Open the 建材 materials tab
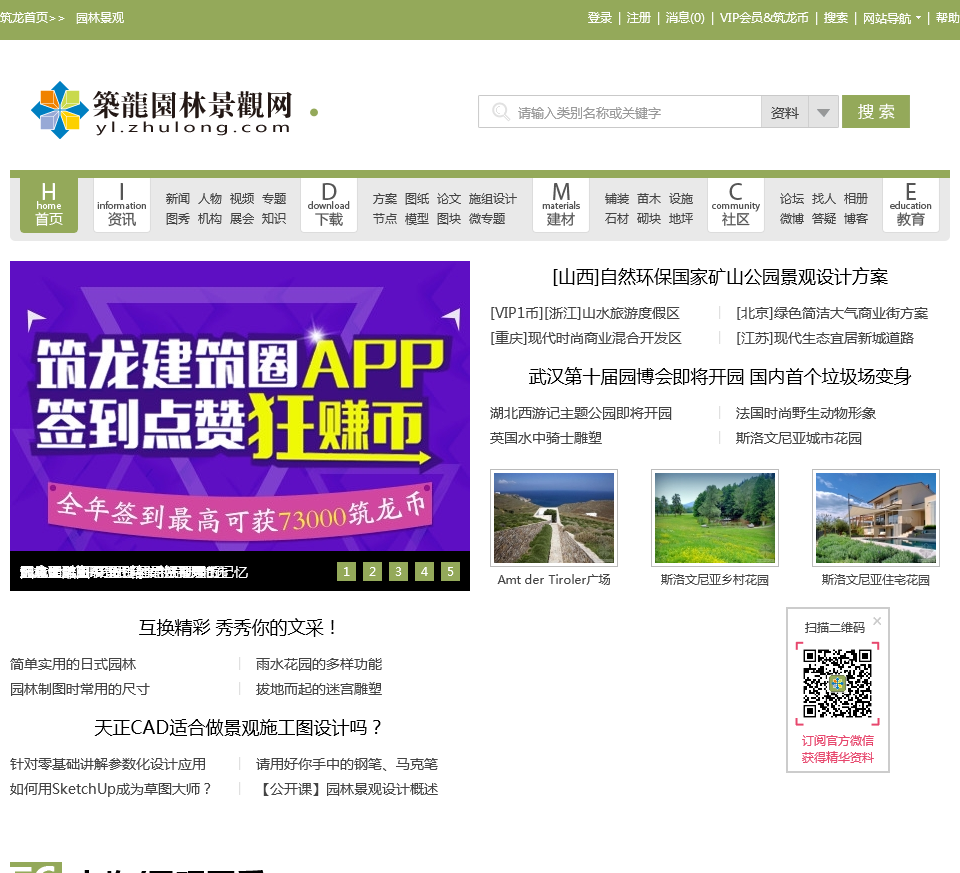 (561, 204)
